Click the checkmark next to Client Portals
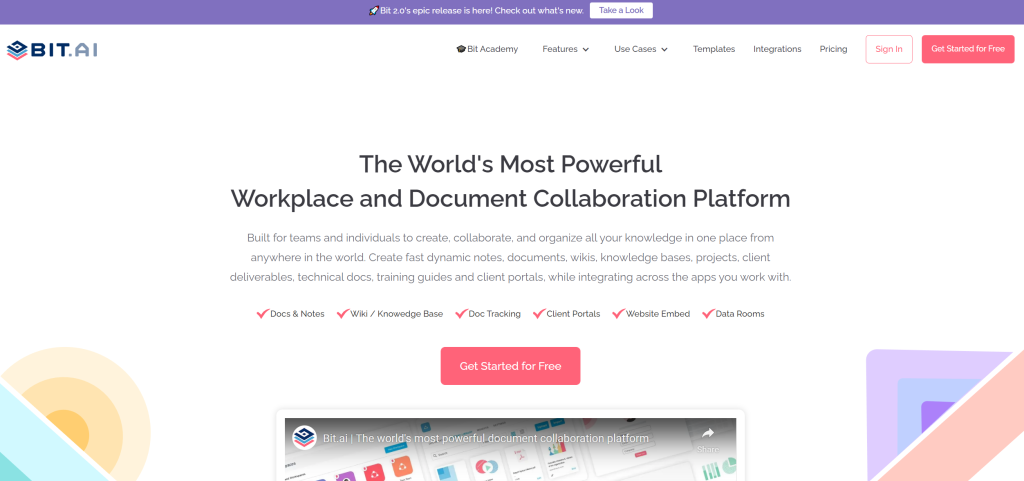Viewport: 1024px width, 481px height. tap(539, 314)
